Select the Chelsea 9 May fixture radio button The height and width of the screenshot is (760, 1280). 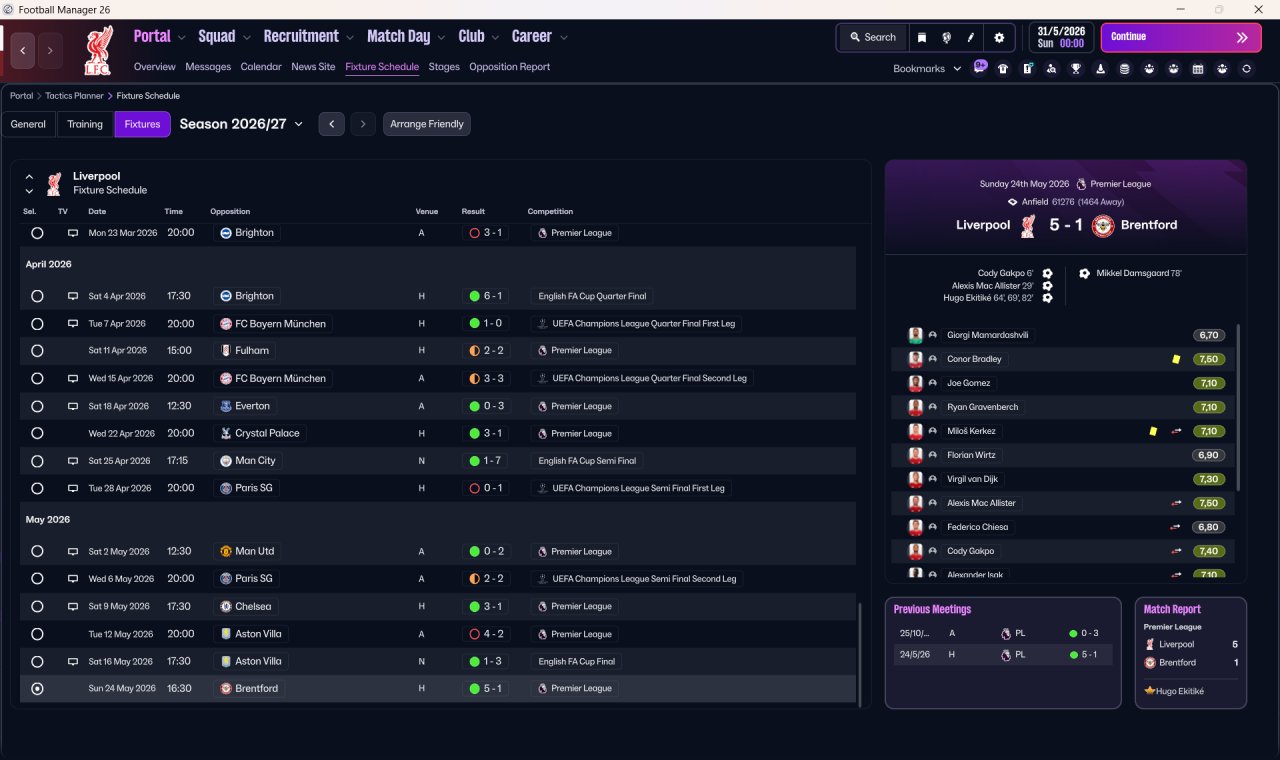click(x=37, y=606)
